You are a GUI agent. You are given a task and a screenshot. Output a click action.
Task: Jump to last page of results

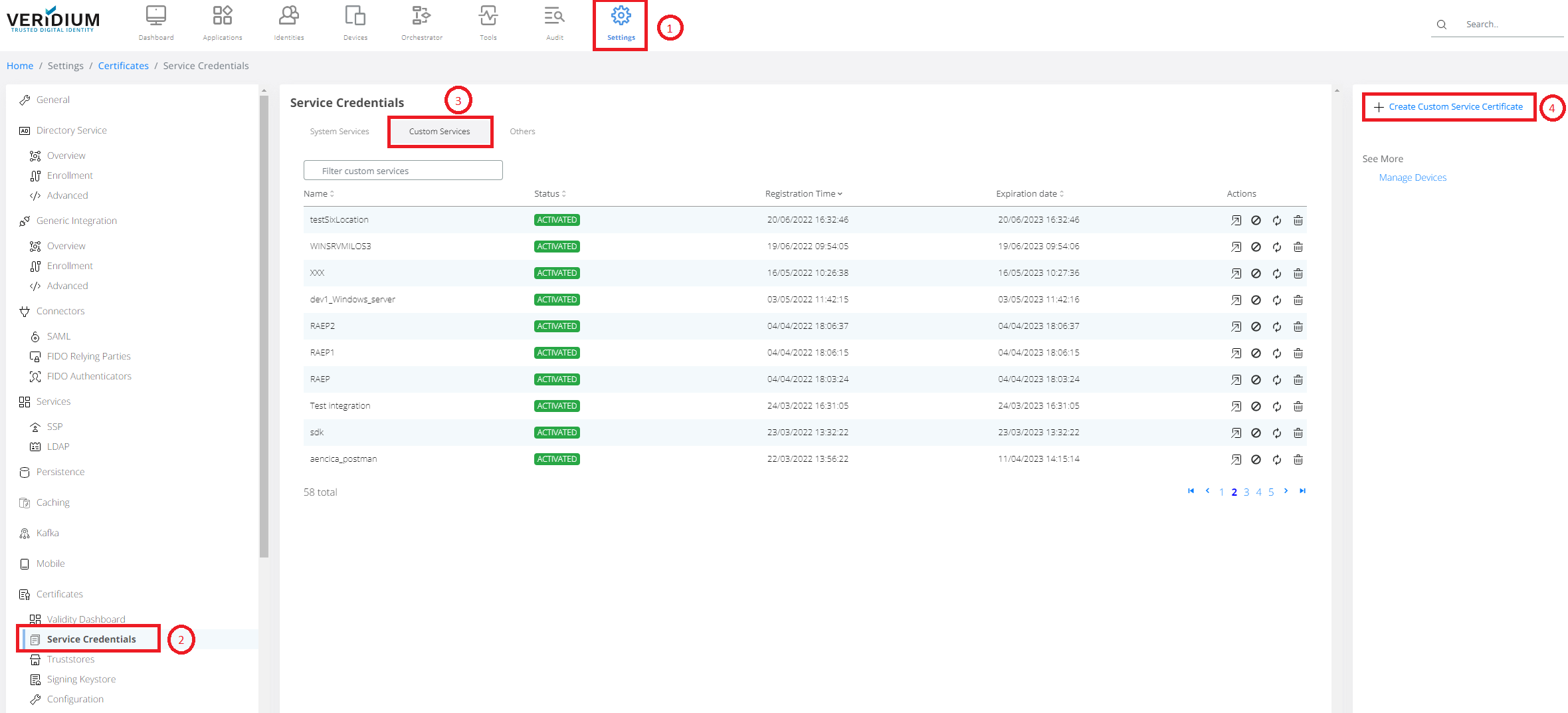[1302, 491]
